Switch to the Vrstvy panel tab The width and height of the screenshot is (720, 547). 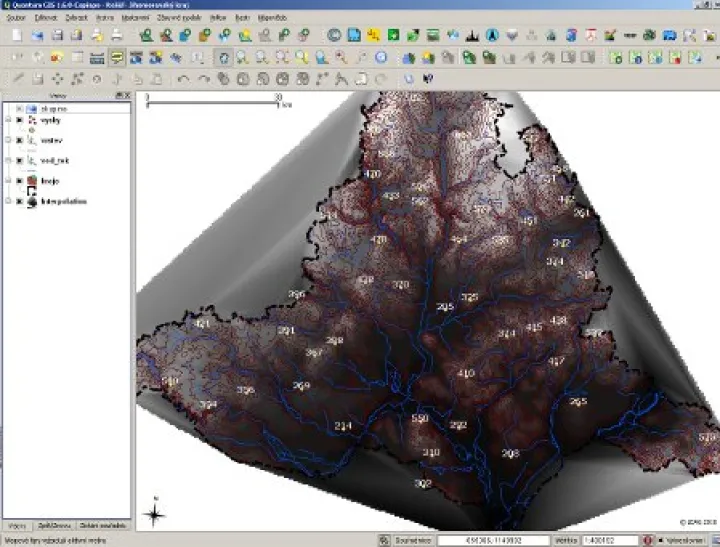[x=17, y=525]
